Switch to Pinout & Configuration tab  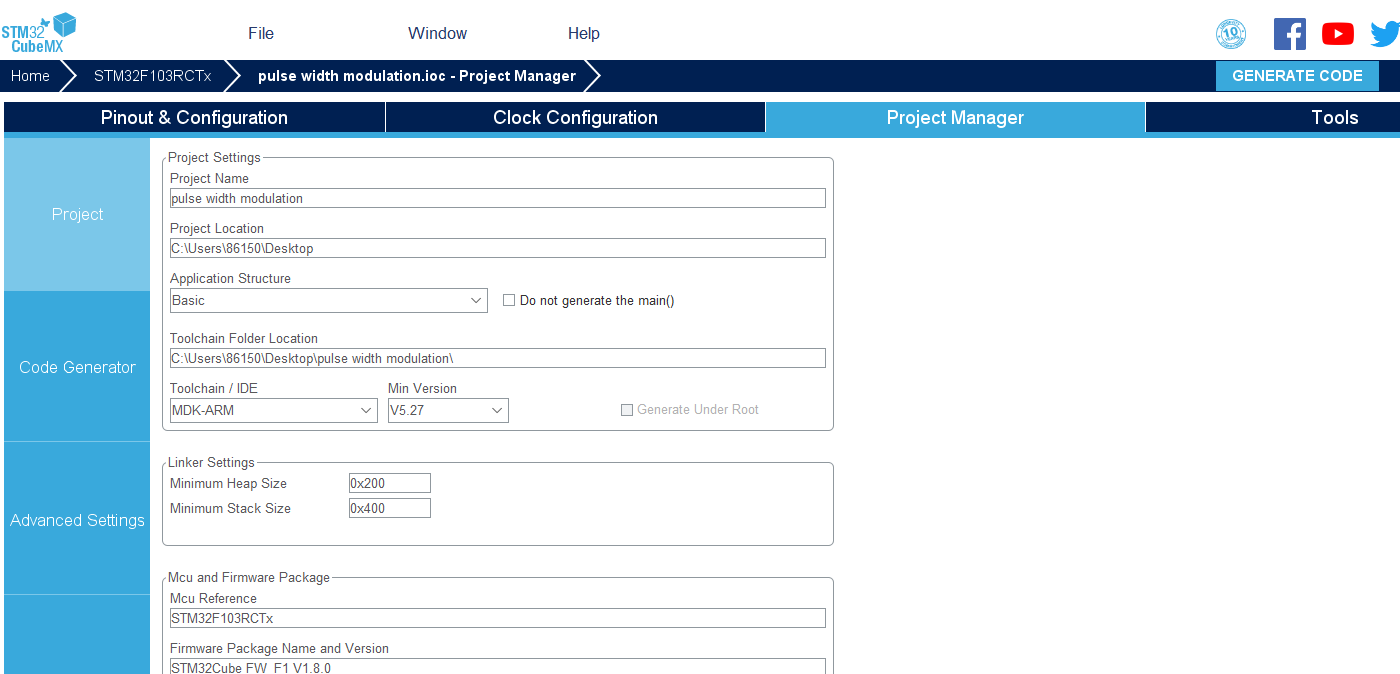194,118
